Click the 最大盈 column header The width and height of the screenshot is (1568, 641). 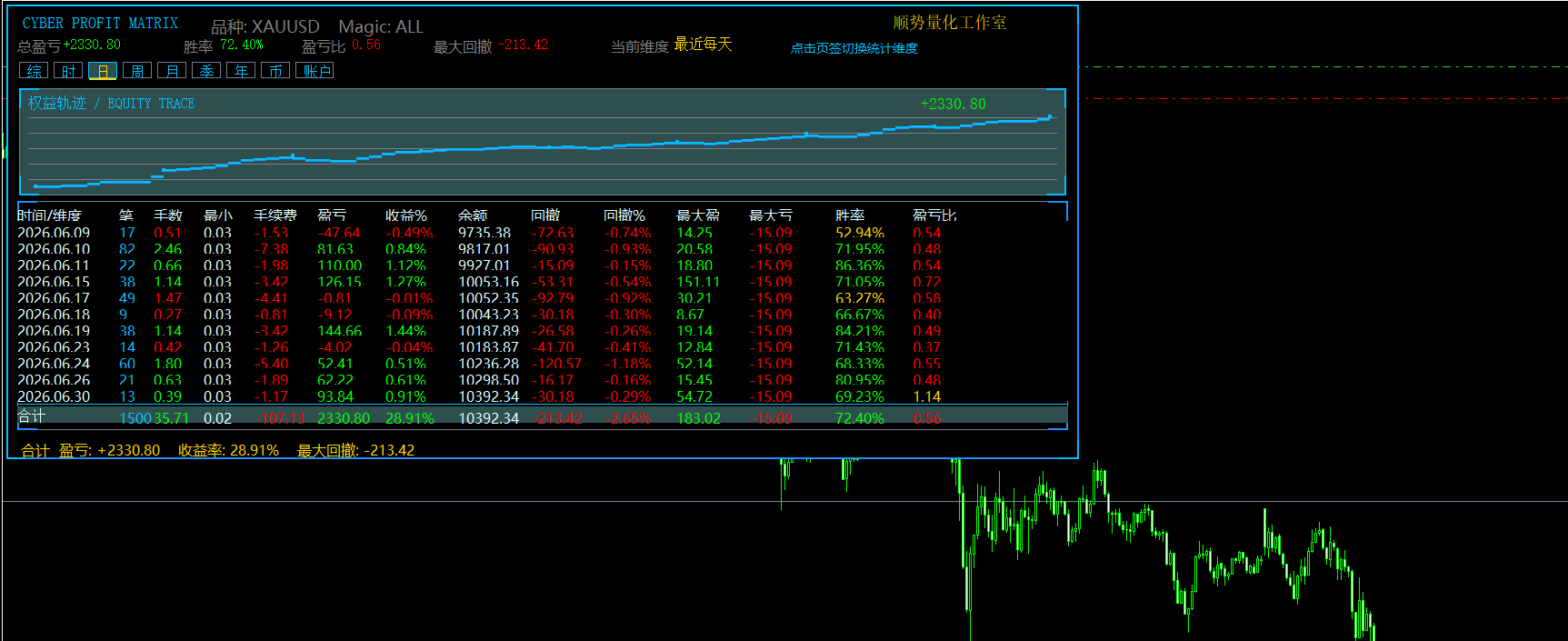point(698,215)
